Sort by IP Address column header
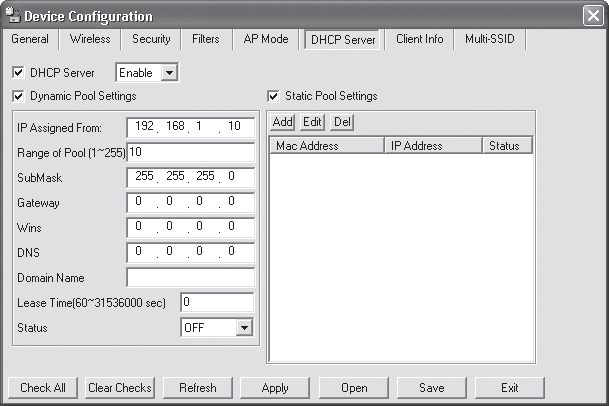This screenshot has height=406, width=609. pyautogui.click(x=433, y=146)
